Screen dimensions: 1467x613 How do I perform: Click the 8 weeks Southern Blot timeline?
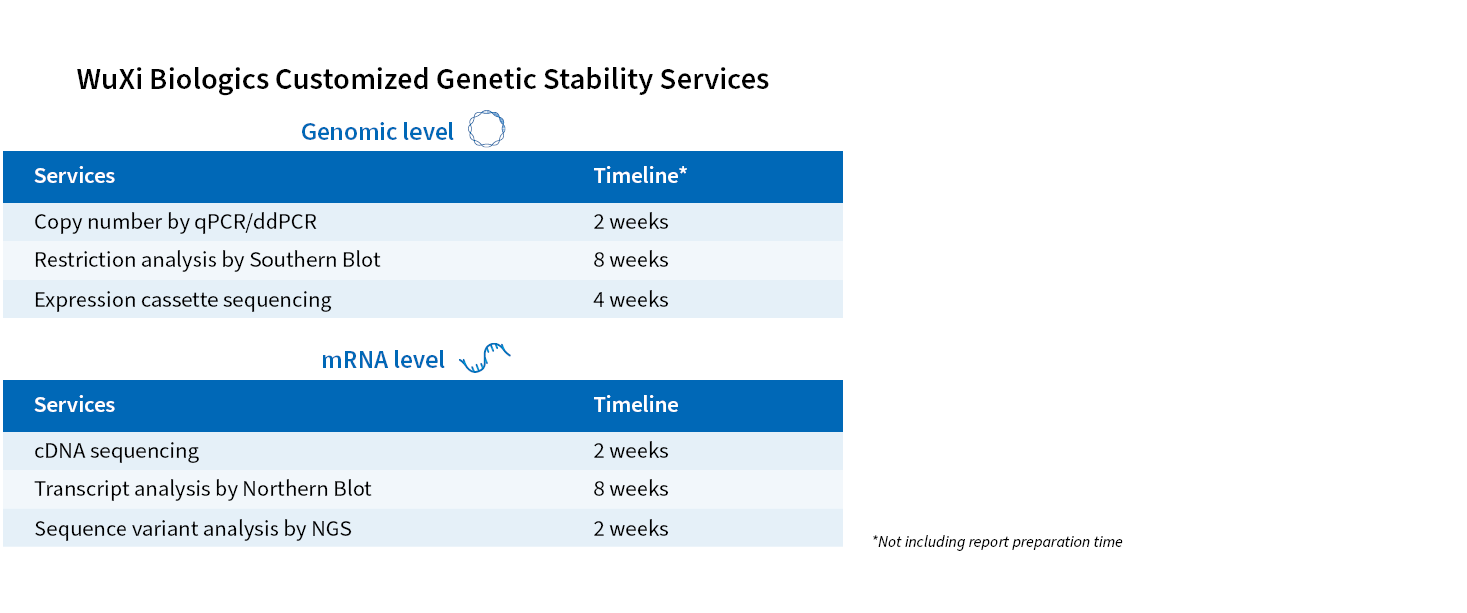631,260
